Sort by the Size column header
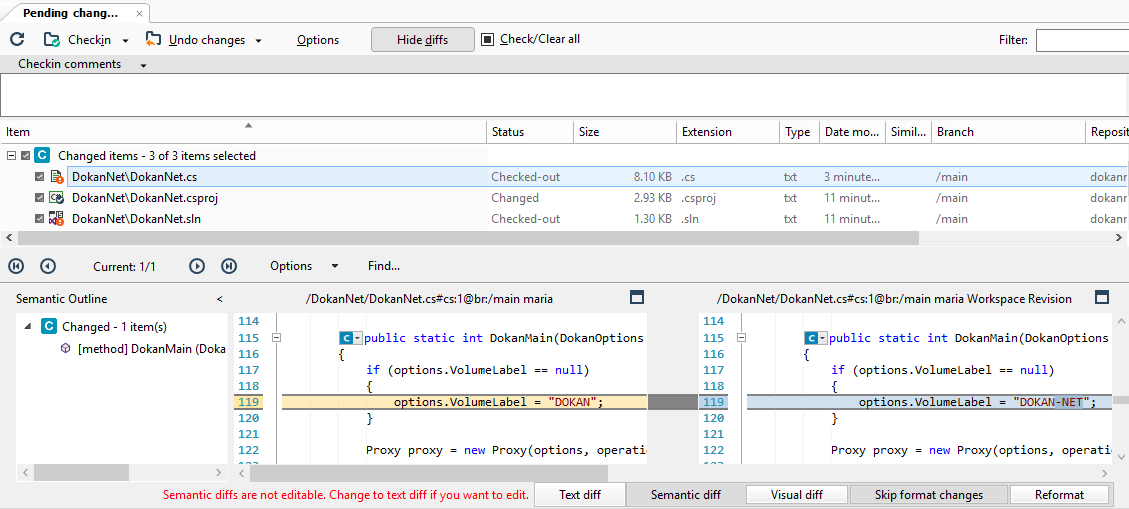The image size is (1129, 509). [624, 132]
